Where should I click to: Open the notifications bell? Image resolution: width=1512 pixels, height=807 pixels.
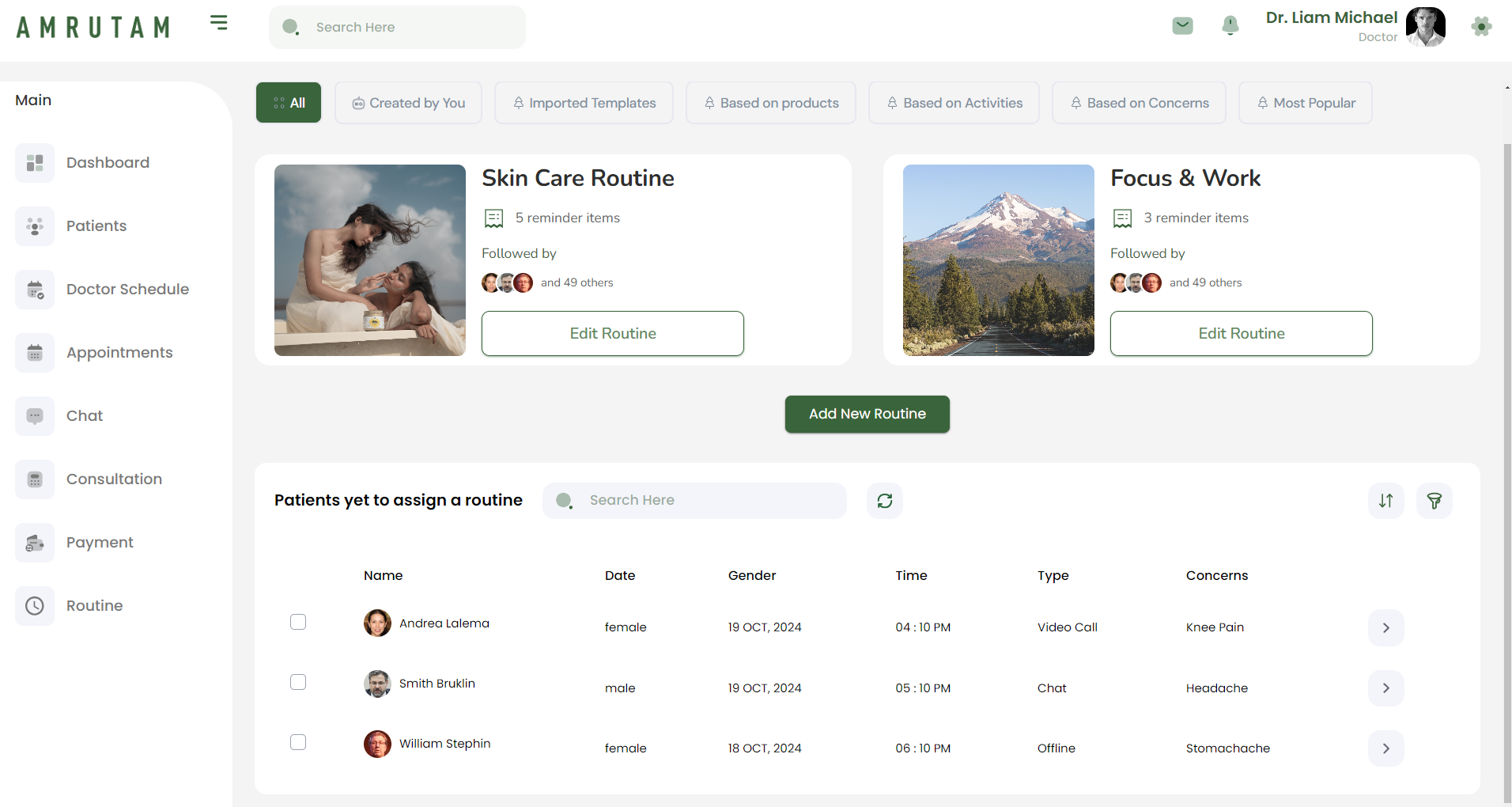1230,26
